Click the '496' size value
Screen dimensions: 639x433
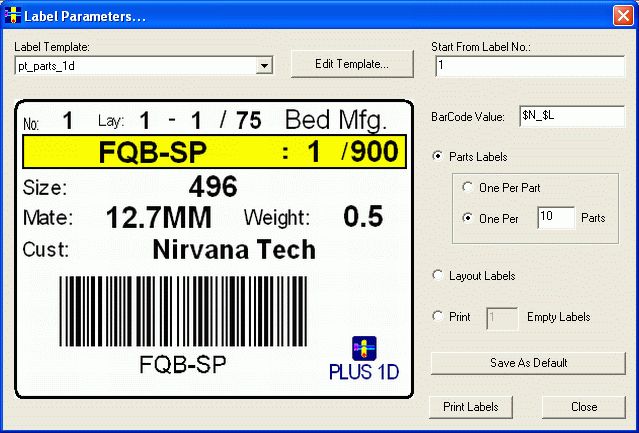click(x=213, y=187)
